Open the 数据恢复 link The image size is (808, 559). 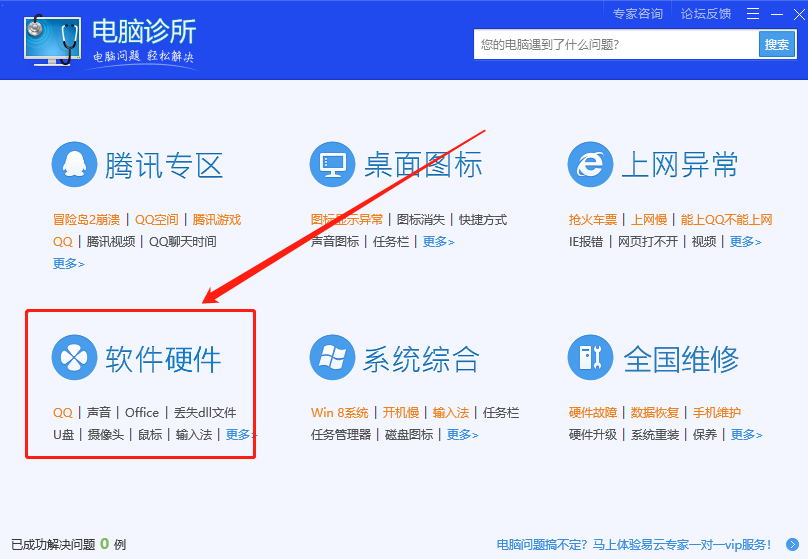click(x=655, y=413)
